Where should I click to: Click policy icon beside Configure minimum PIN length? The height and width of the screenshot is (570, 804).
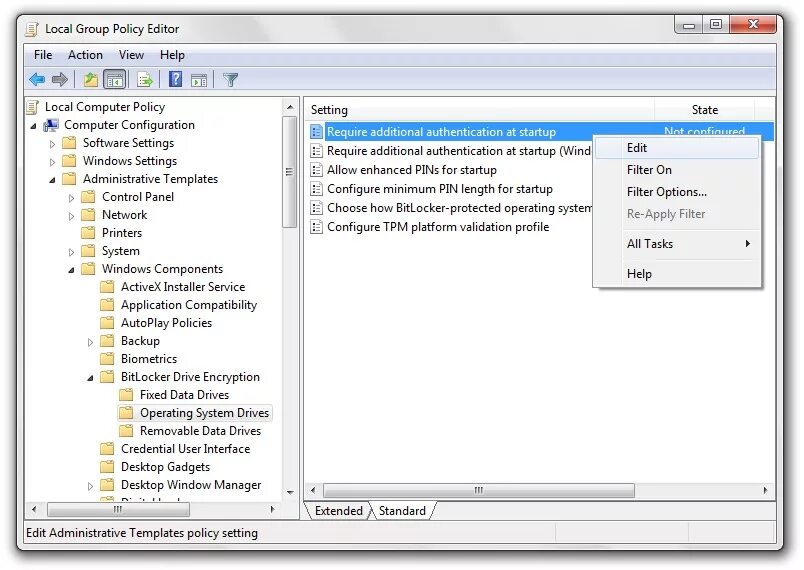[316, 189]
